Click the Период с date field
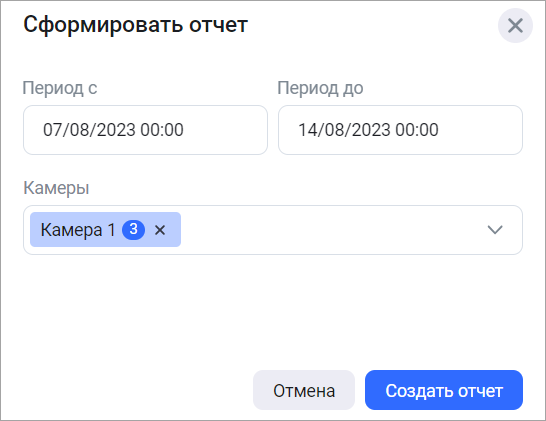The height and width of the screenshot is (421, 546). coord(145,130)
